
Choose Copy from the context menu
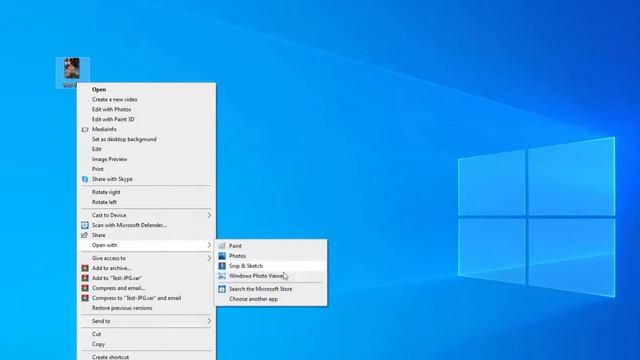point(146,344)
